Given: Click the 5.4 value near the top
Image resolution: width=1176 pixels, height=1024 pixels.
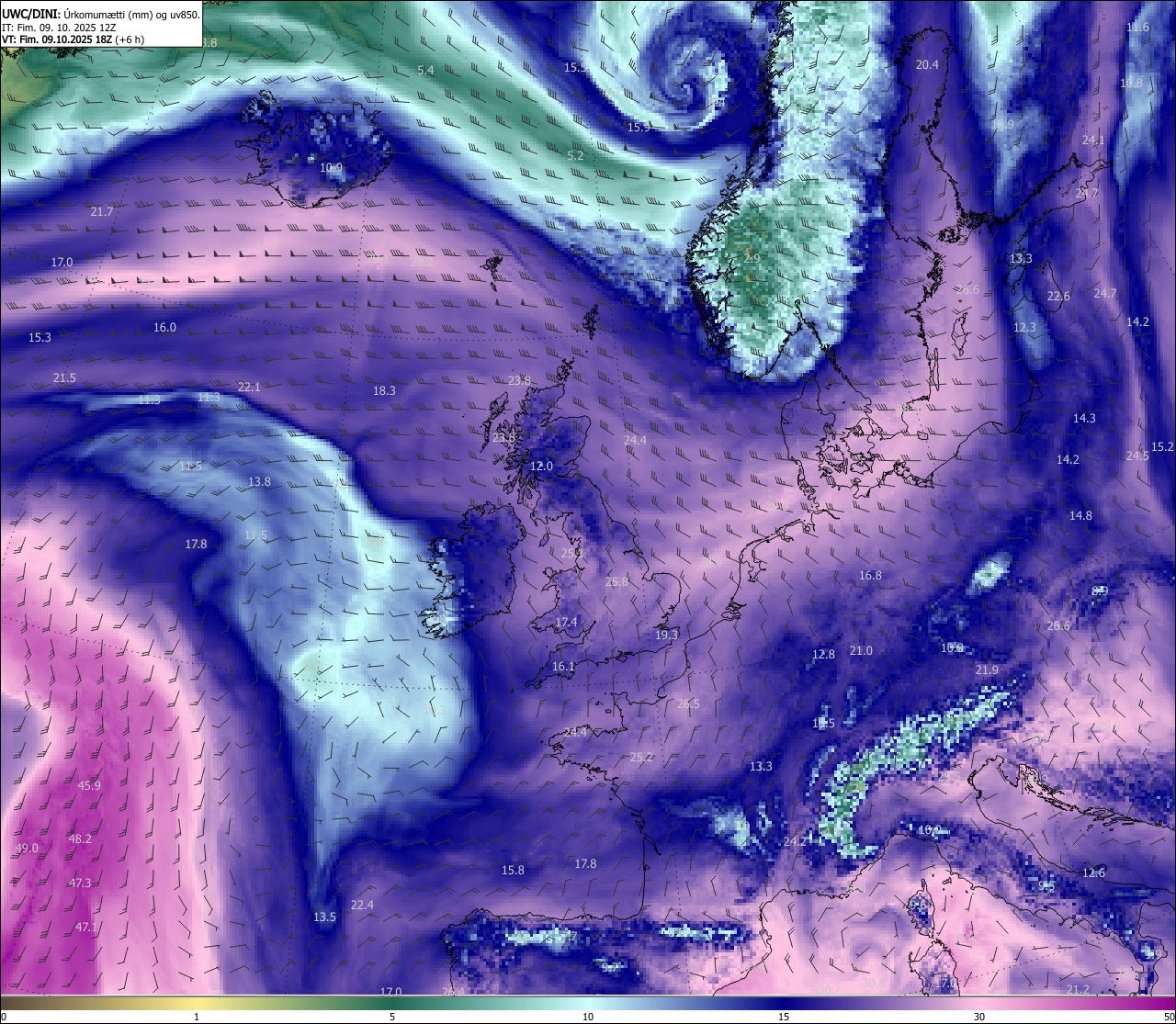Looking at the screenshot, I should coord(425,70).
